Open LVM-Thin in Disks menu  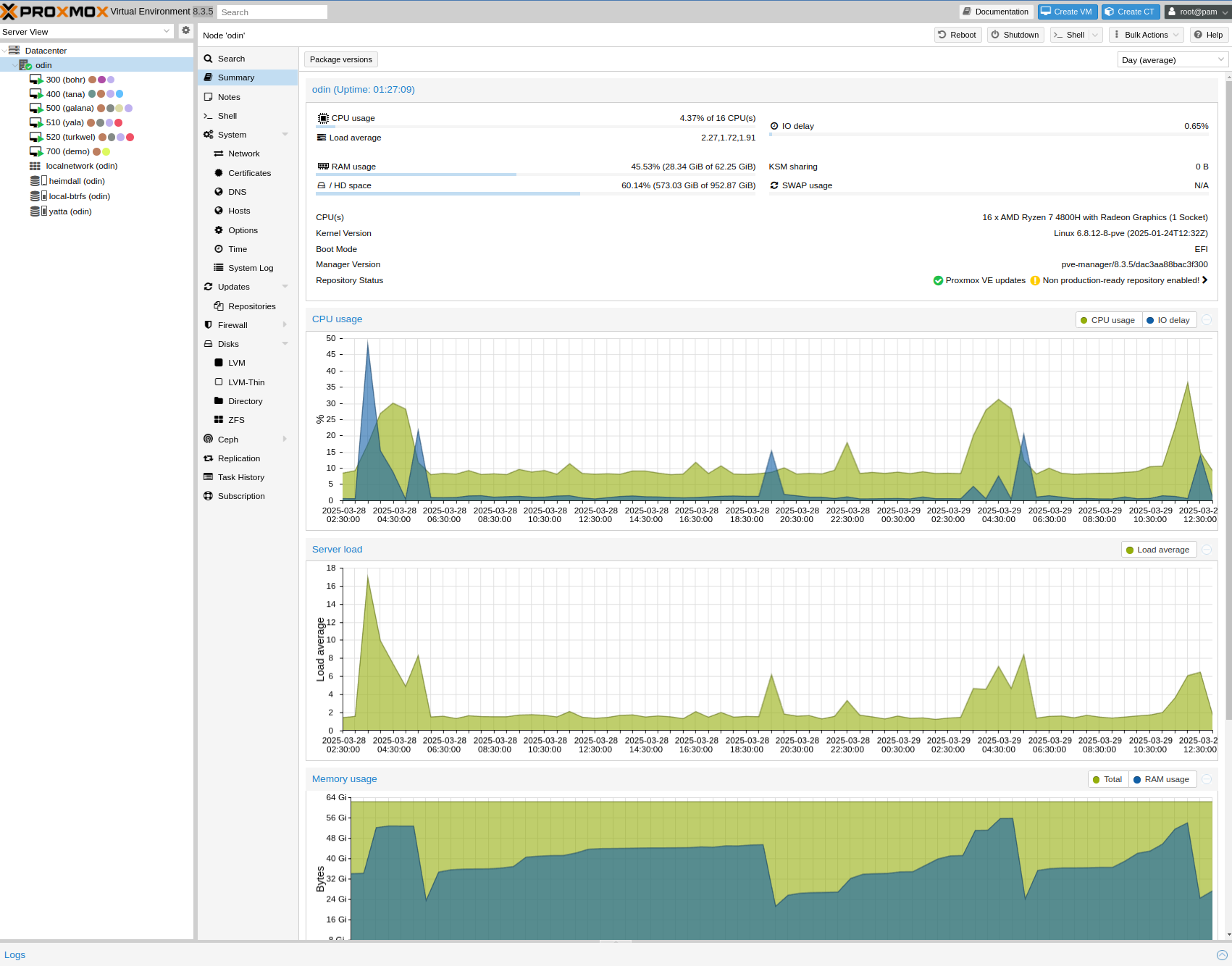pos(248,382)
